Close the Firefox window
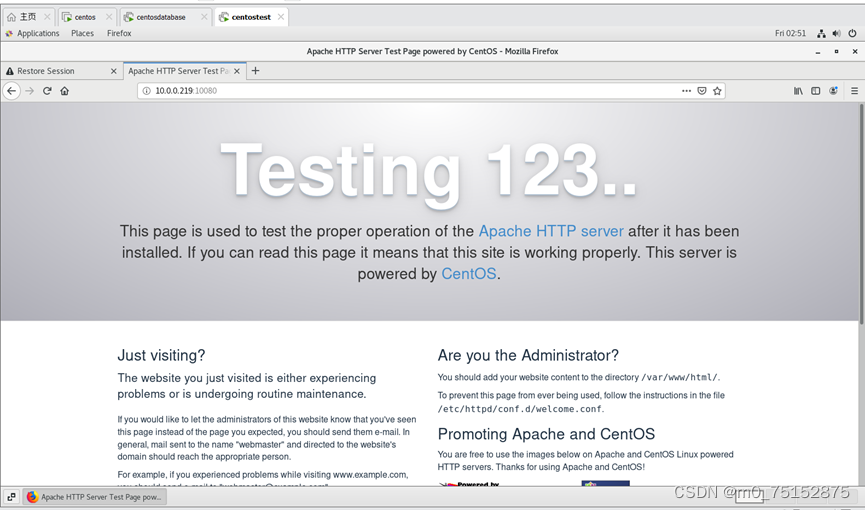Image resolution: width=865 pixels, height=510 pixels. click(855, 51)
